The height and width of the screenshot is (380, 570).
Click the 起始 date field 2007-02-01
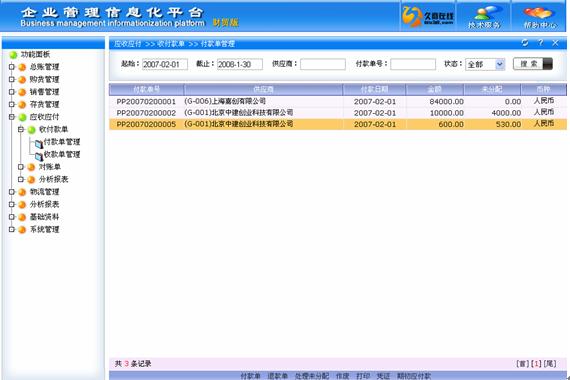coord(165,64)
